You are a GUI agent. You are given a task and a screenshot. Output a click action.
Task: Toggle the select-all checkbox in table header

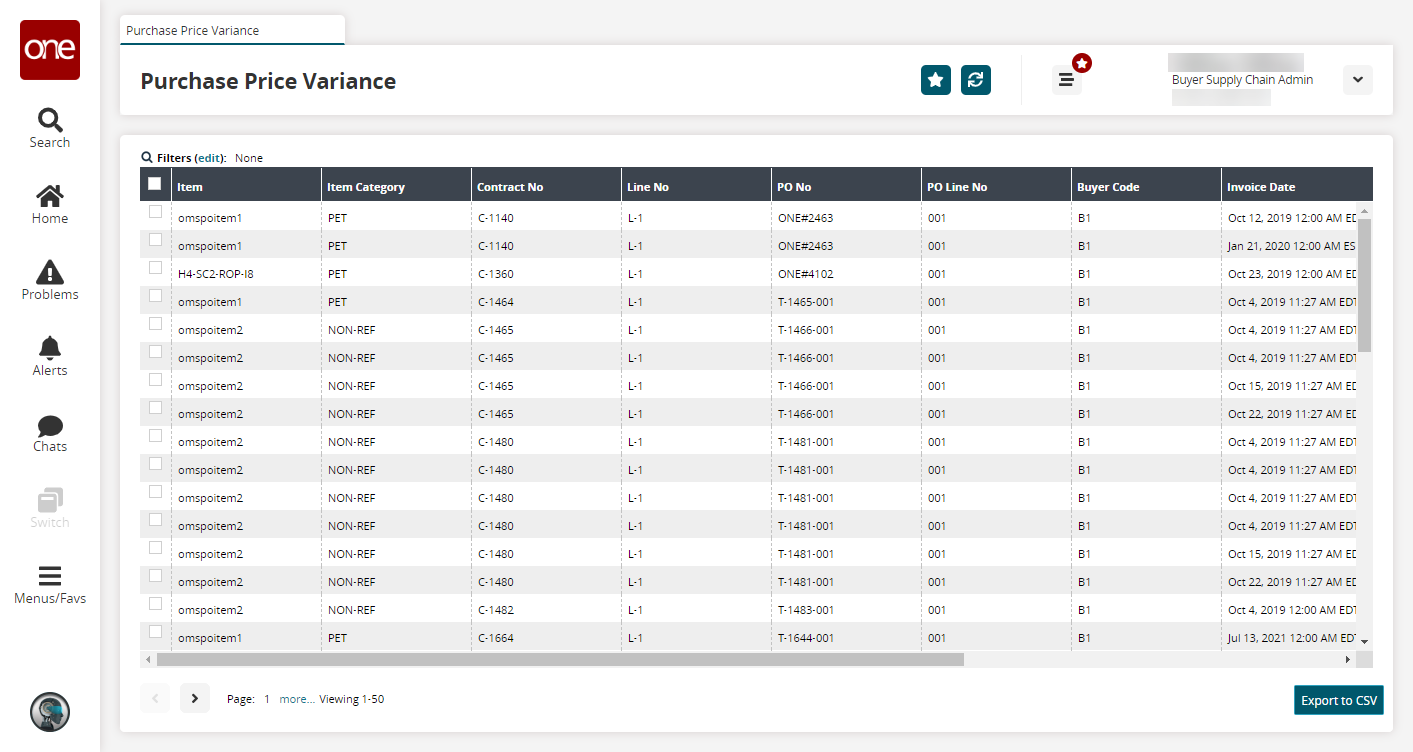(x=155, y=184)
